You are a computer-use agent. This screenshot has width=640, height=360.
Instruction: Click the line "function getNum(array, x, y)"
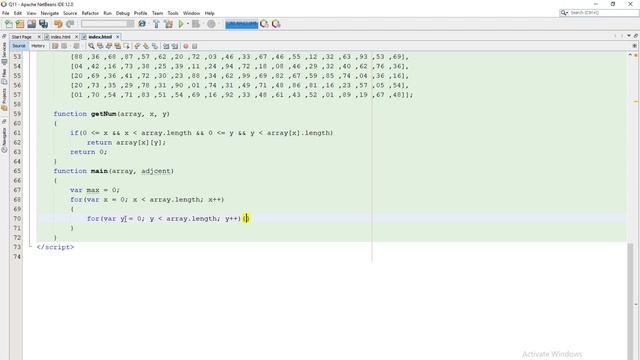111,114
